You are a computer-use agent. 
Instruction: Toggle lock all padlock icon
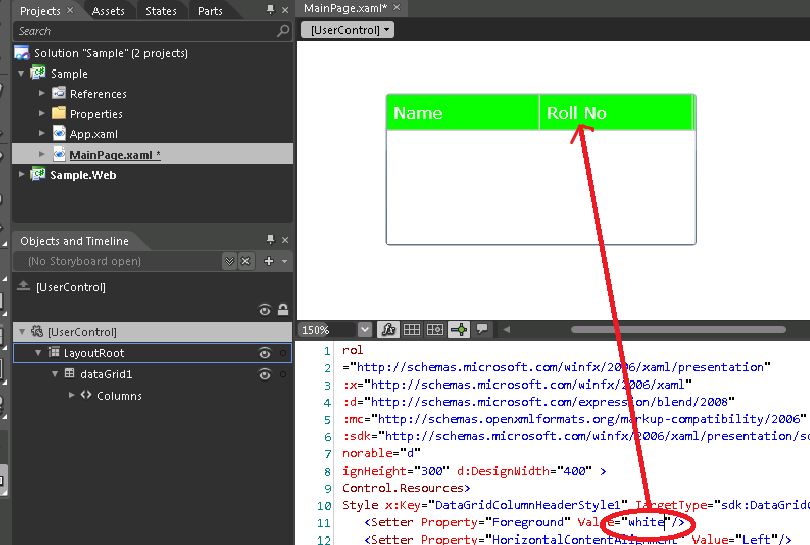point(283,309)
